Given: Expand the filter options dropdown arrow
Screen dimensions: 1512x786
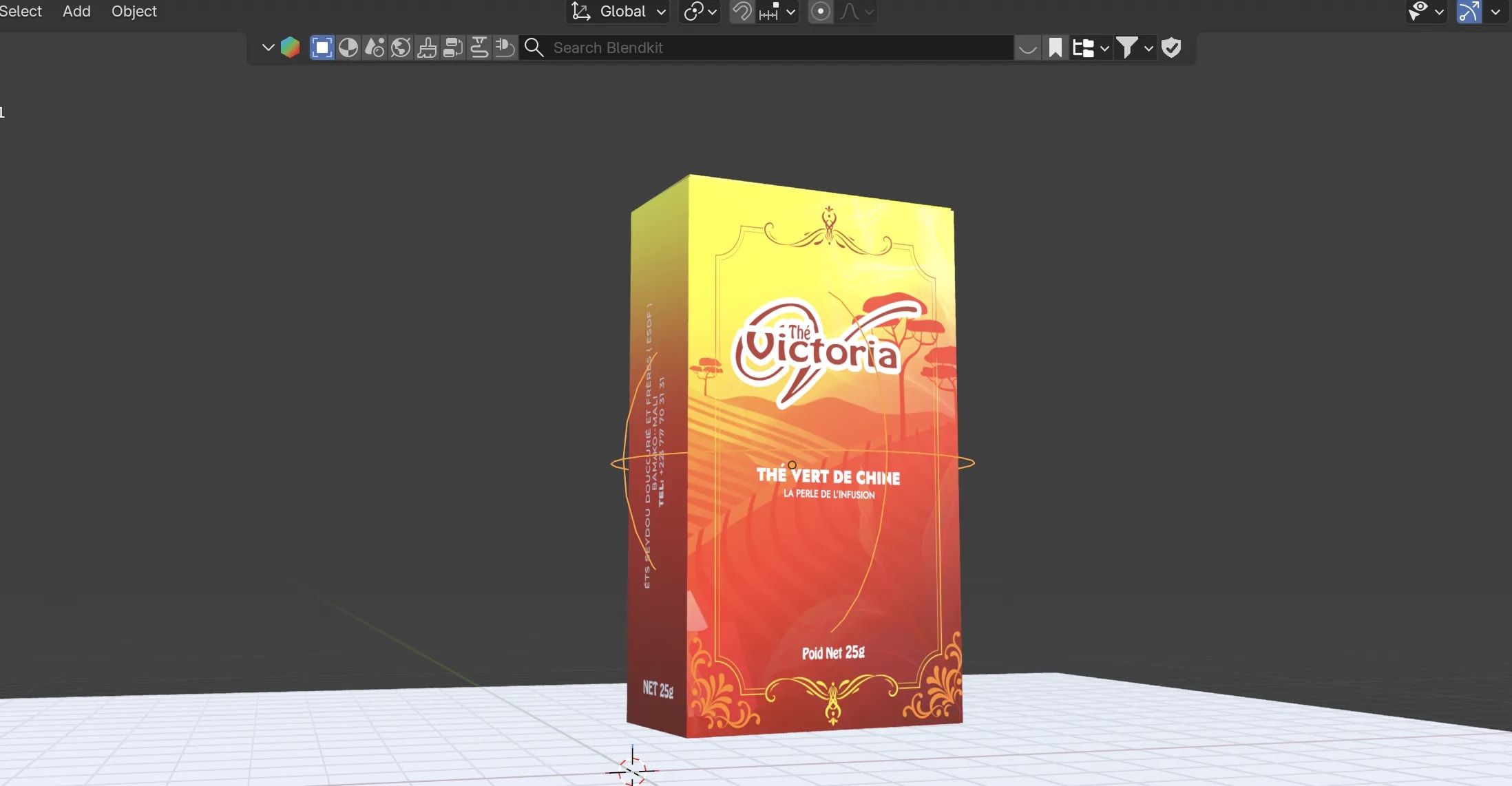Looking at the screenshot, I should [x=1148, y=48].
